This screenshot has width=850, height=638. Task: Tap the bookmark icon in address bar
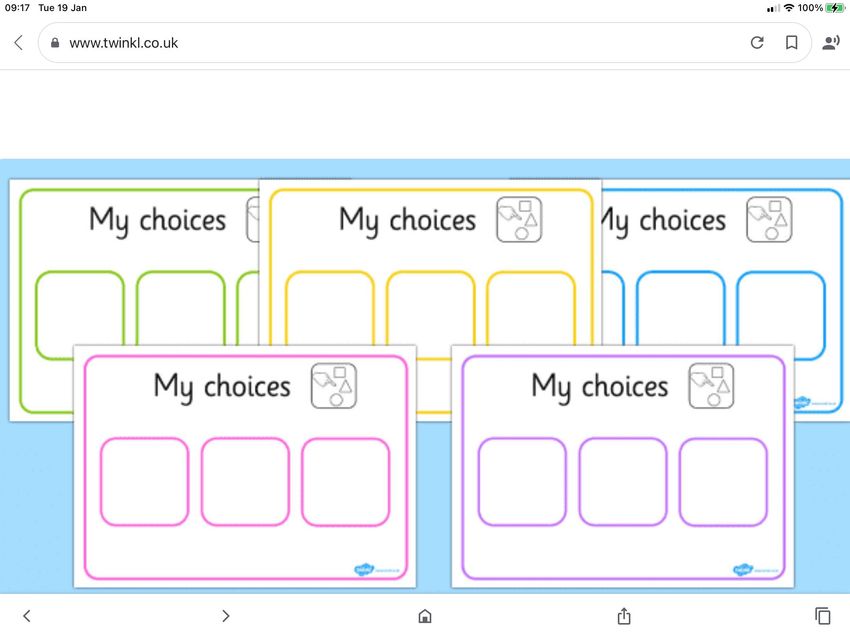coord(791,42)
